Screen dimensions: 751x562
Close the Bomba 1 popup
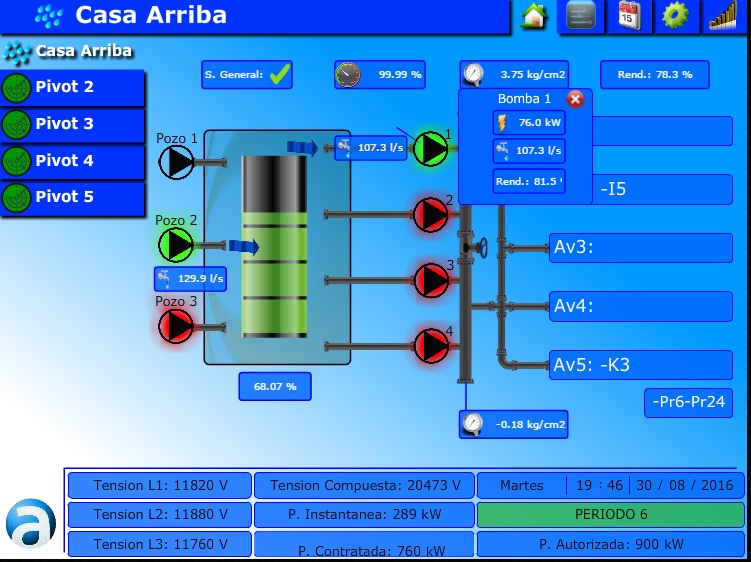coord(575,99)
